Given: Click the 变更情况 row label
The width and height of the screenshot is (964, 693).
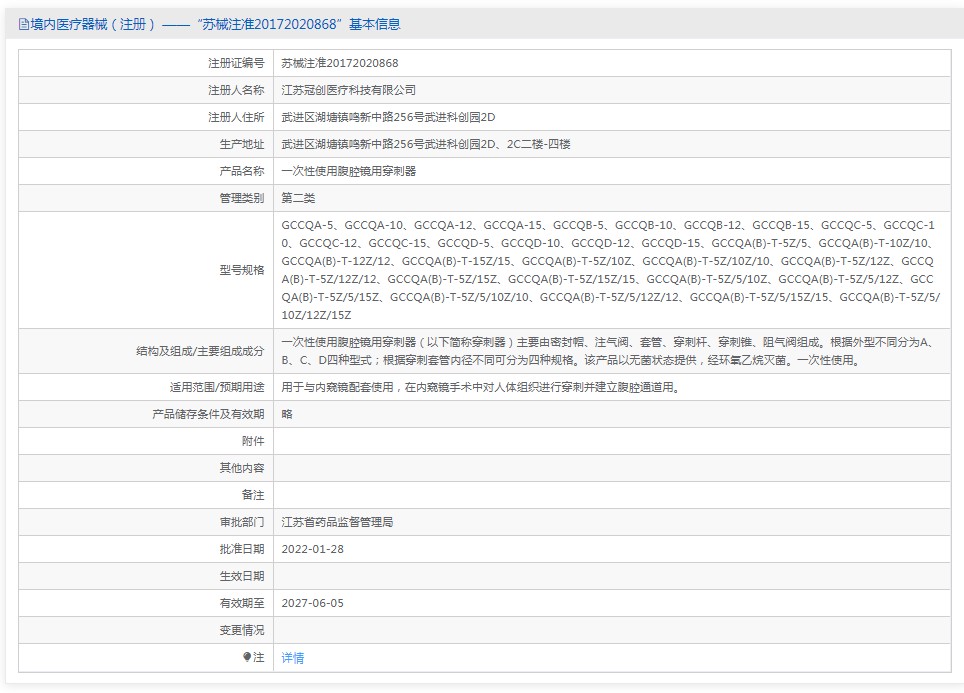Looking at the screenshot, I should click(242, 630).
